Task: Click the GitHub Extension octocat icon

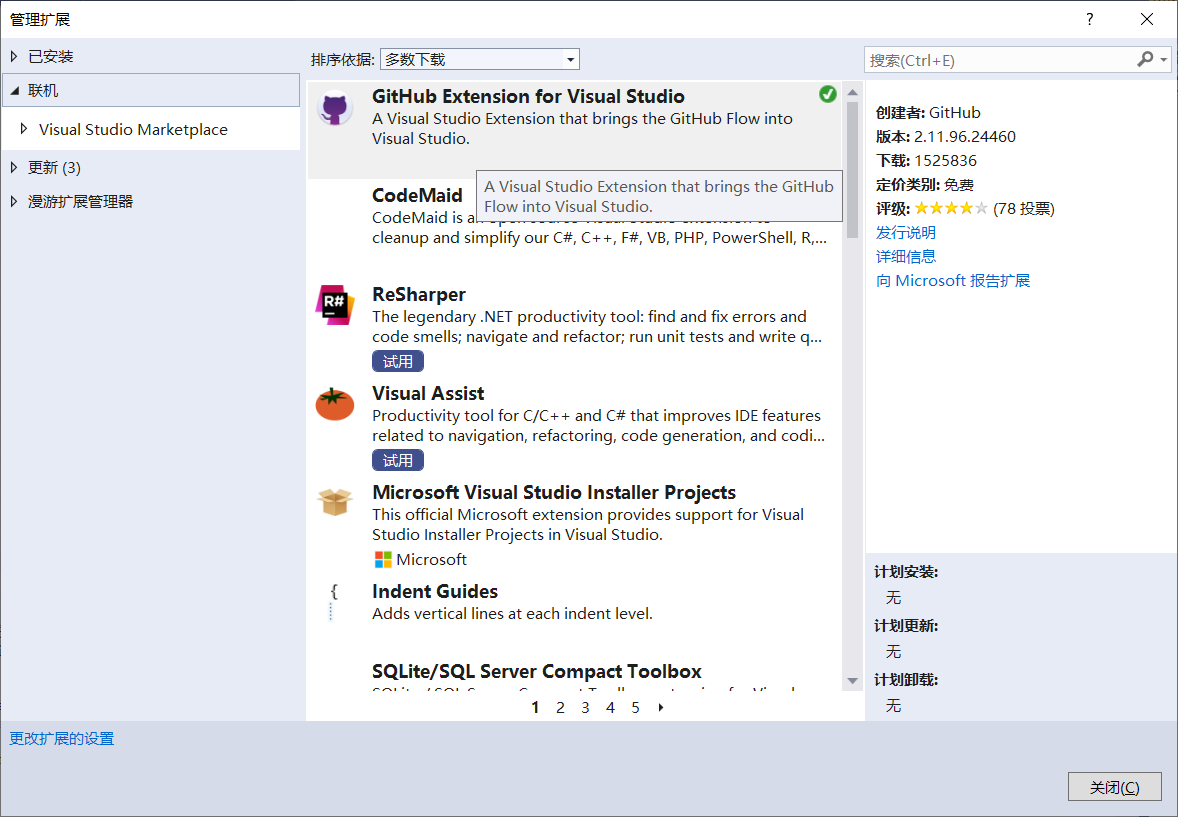Action: click(334, 110)
